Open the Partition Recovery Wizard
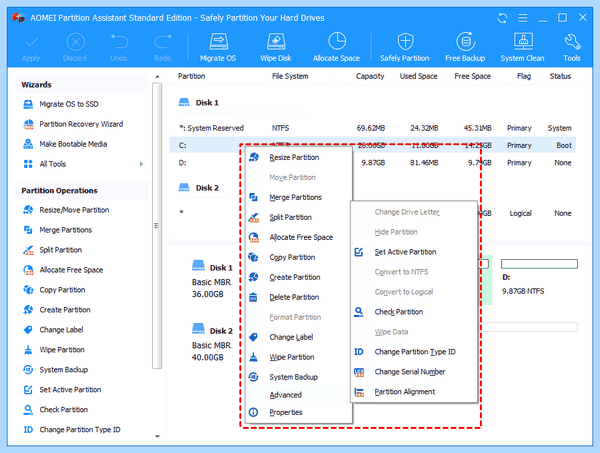 coord(73,124)
